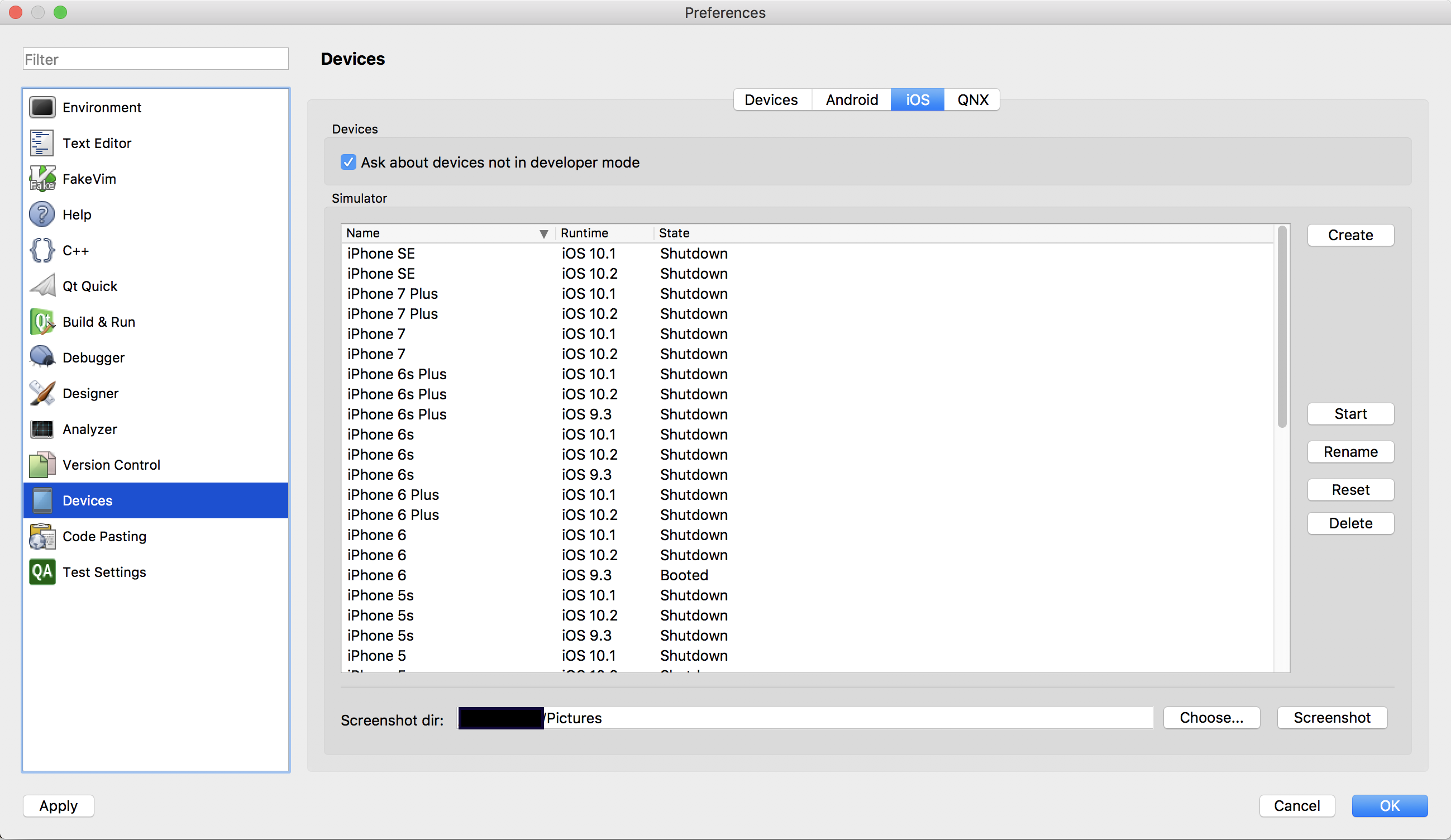Toggle Ask about devices not in developer mode
Image resolution: width=1451 pixels, height=840 pixels.
click(349, 163)
